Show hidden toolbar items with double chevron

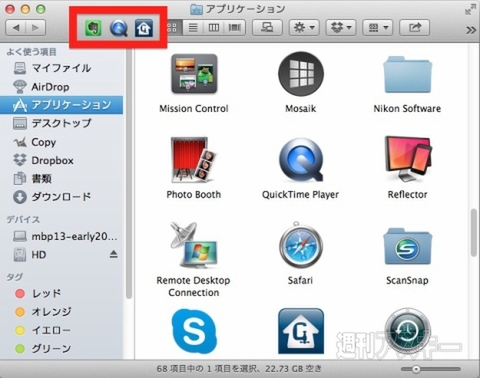[x=471, y=30]
